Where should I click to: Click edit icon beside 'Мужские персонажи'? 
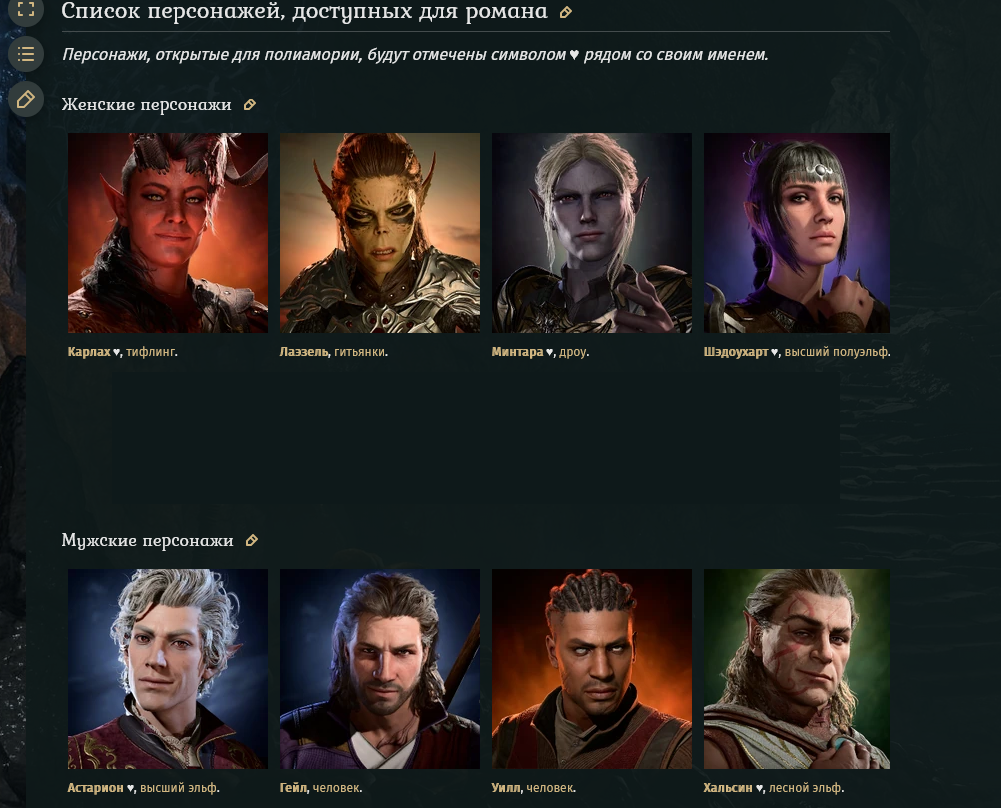252,541
